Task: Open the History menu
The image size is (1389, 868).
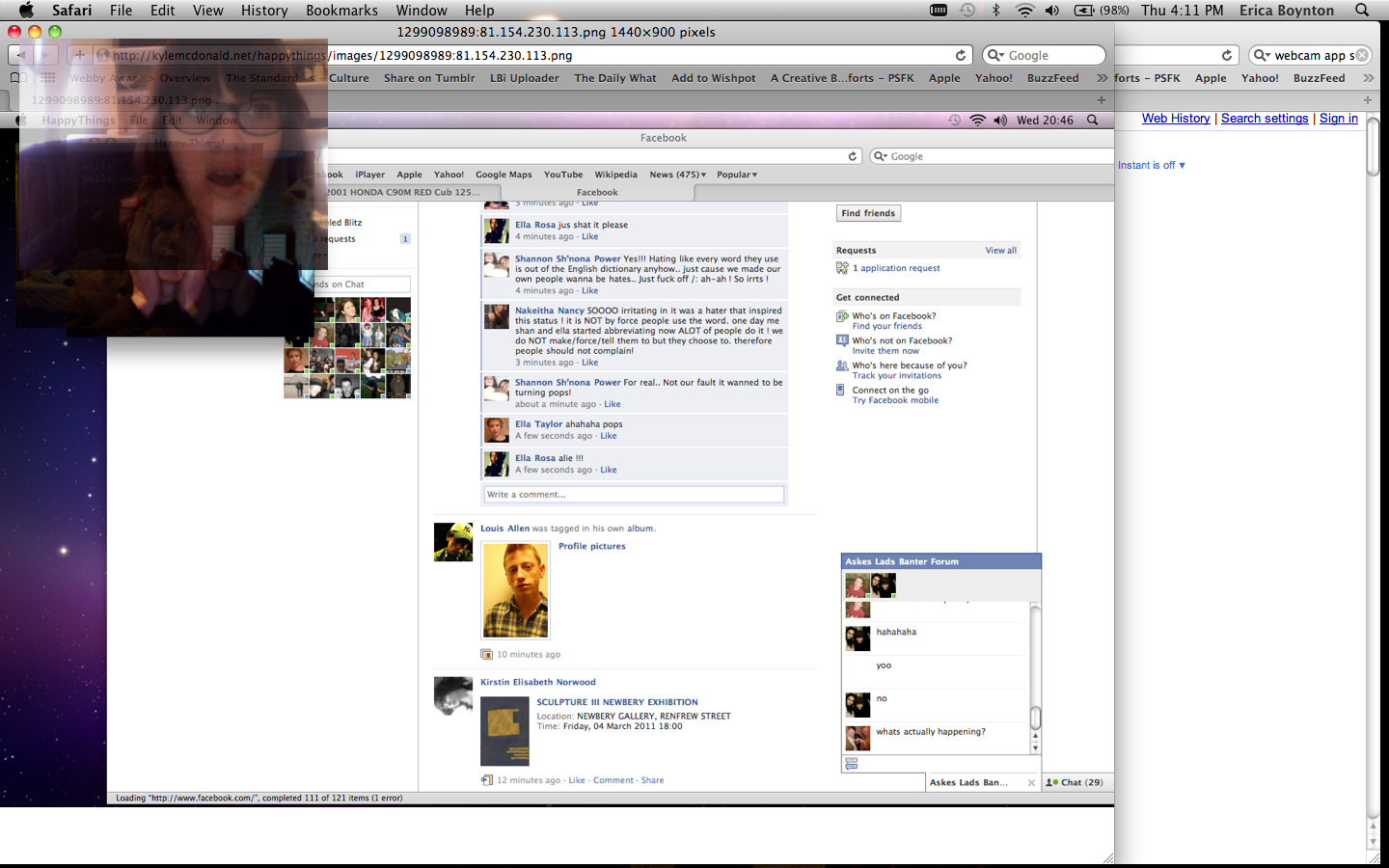Action: click(x=264, y=10)
